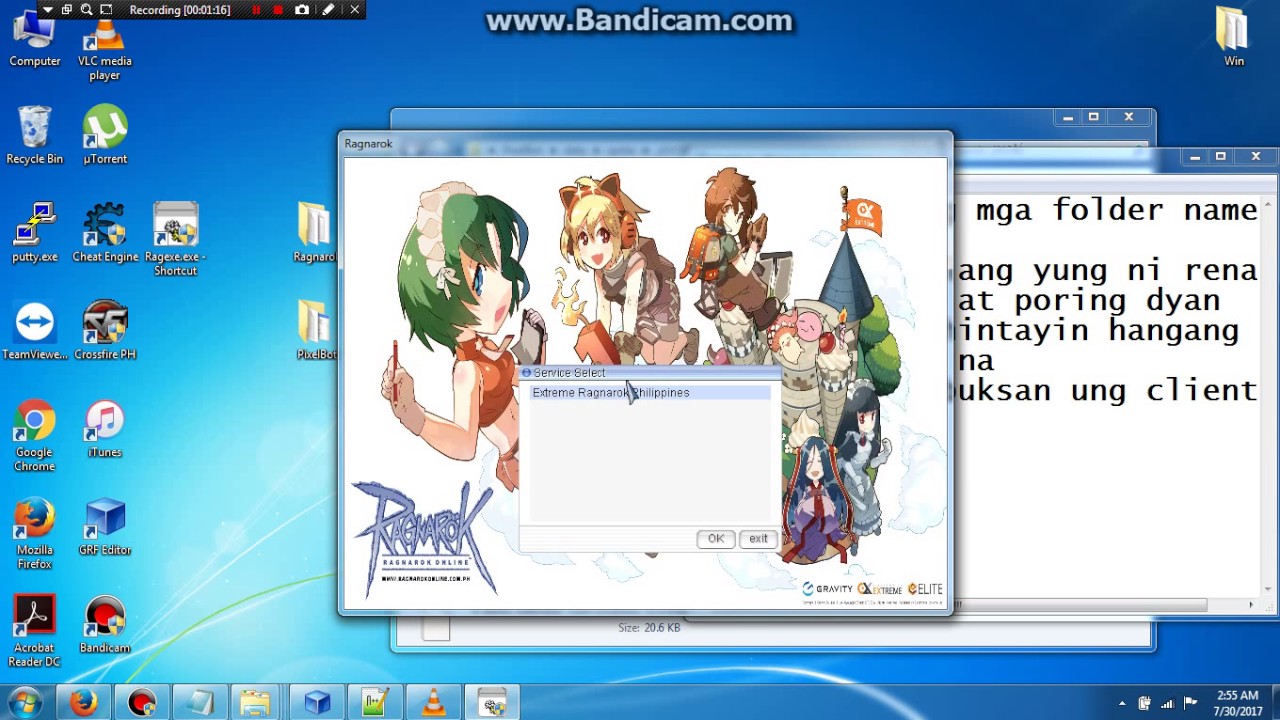This screenshot has height=720, width=1280.
Task: Open the Windows Start menu
Action: 25,702
